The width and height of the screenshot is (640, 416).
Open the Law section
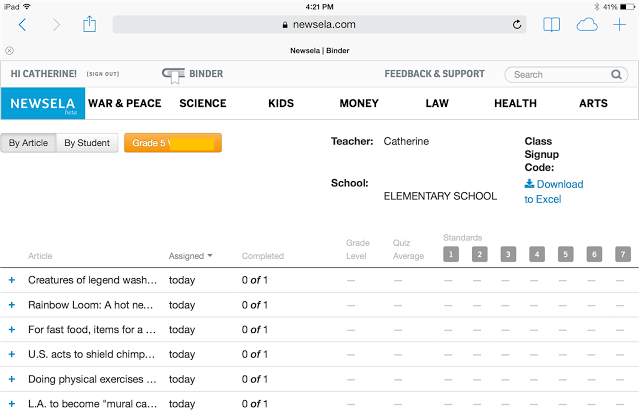[437, 103]
